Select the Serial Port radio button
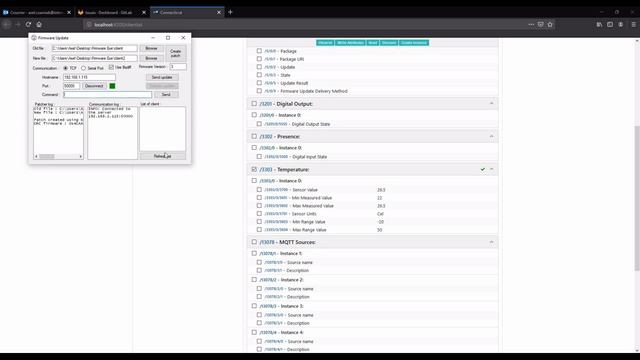 point(83,68)
